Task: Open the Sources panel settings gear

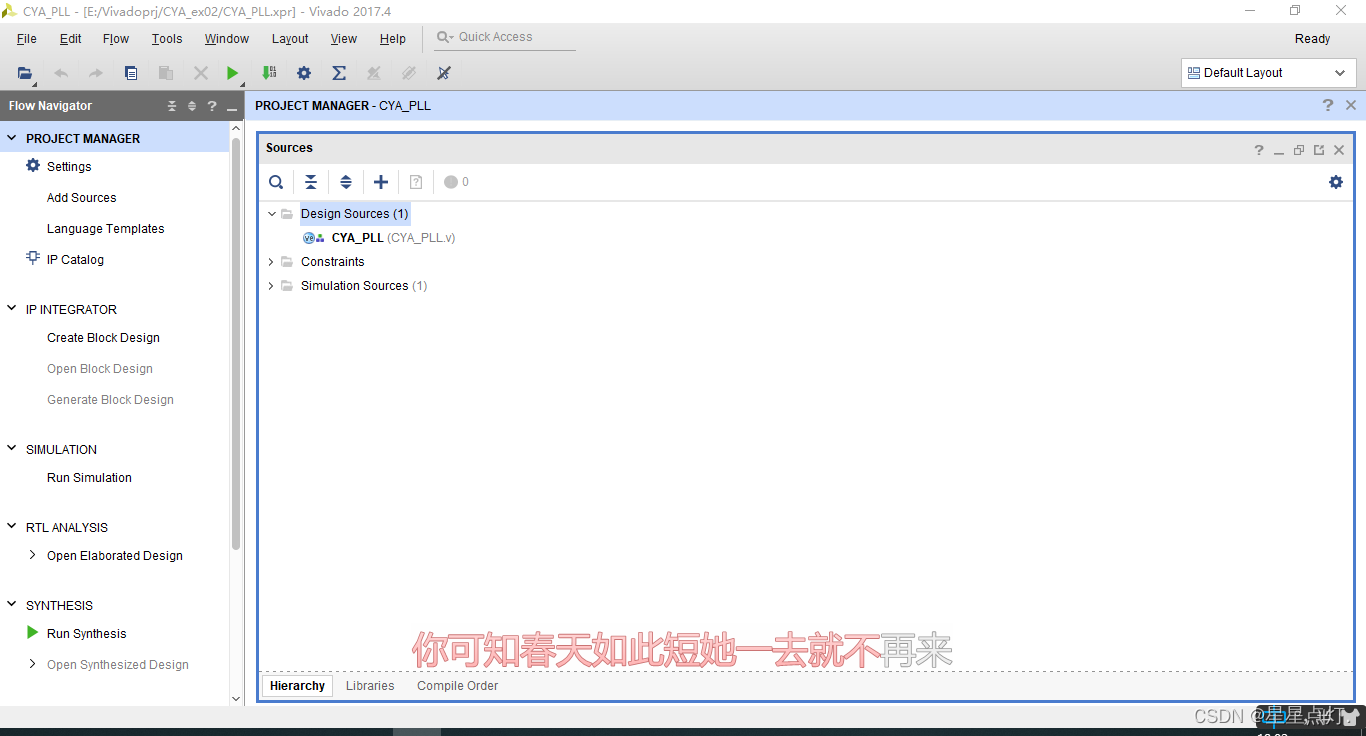Action: [x=1336, y=181]
